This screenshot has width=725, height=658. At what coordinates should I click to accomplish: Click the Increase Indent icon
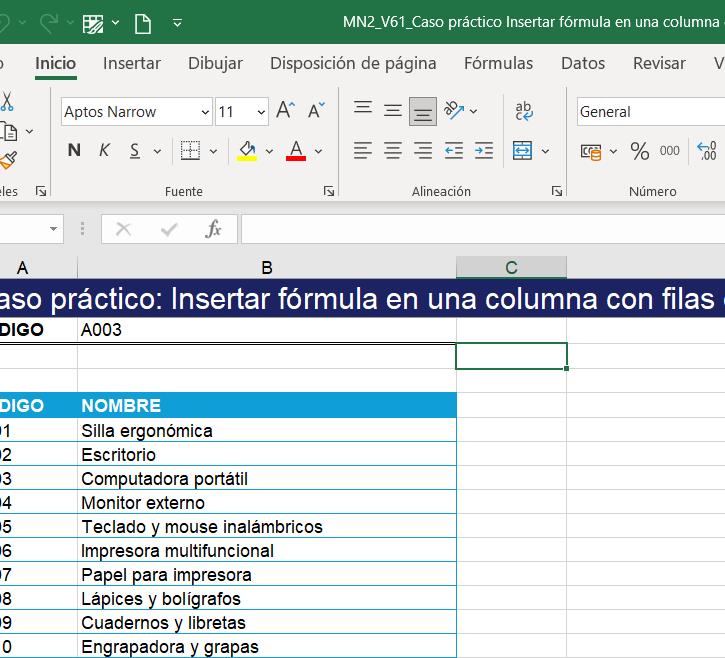pyautogui.click(x=484, y=151)
